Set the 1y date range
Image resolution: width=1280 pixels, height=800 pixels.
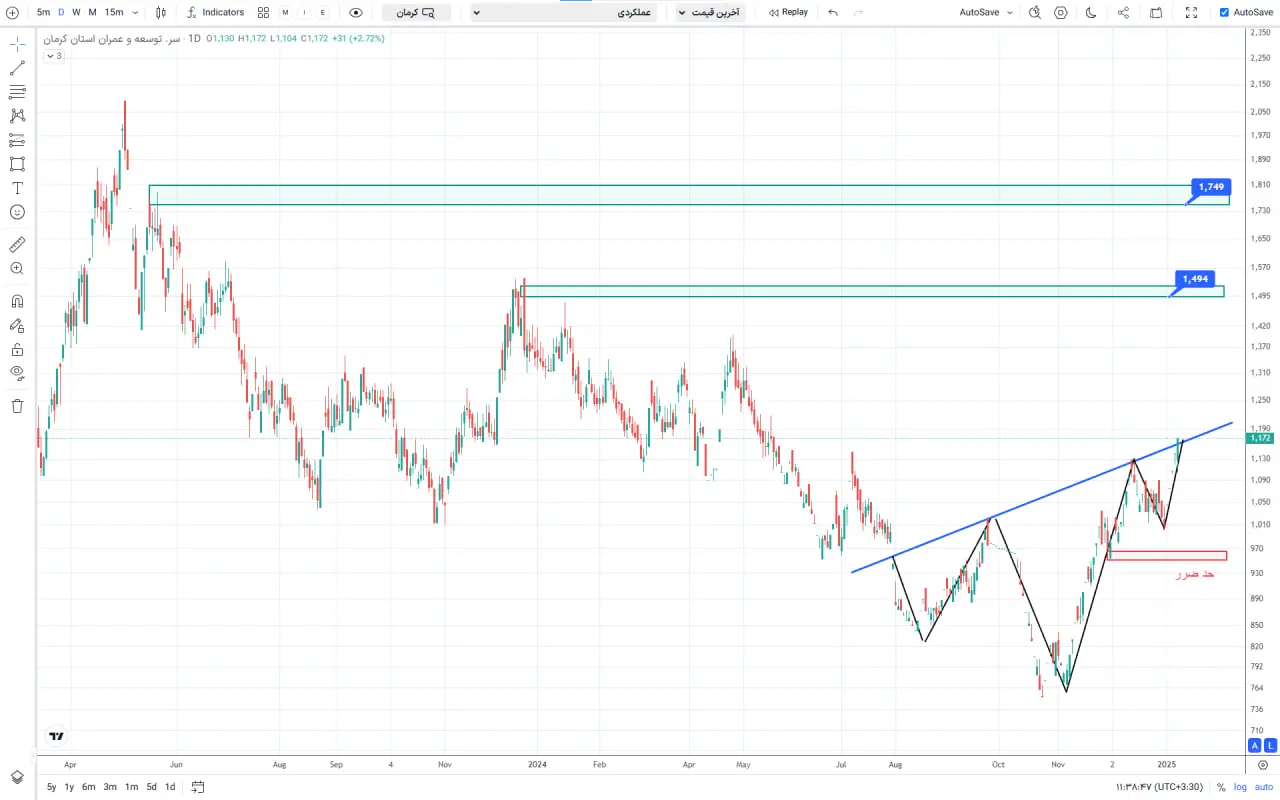tap(69, 787)
